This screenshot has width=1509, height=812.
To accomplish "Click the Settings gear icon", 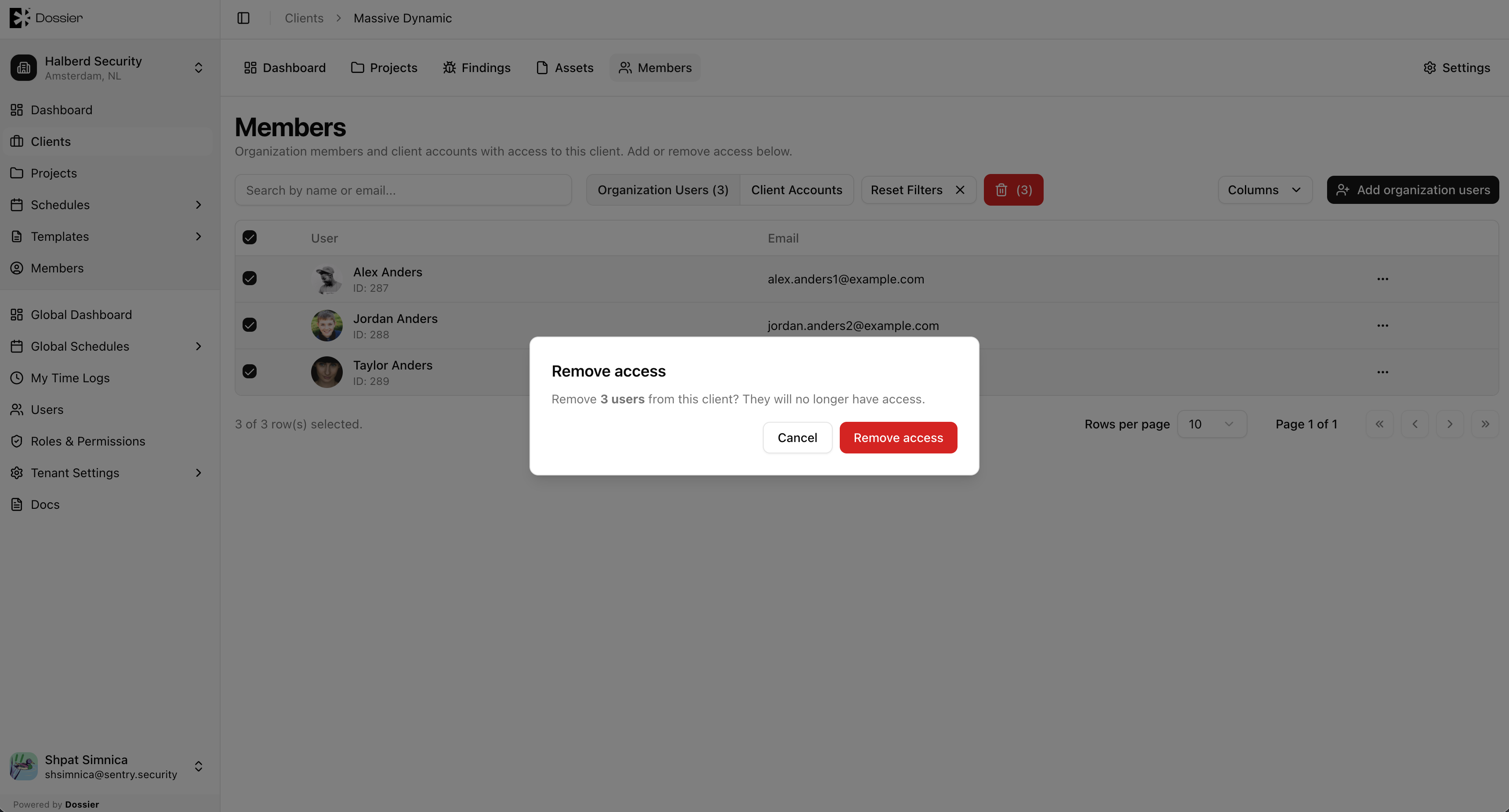I will 1429,68.
